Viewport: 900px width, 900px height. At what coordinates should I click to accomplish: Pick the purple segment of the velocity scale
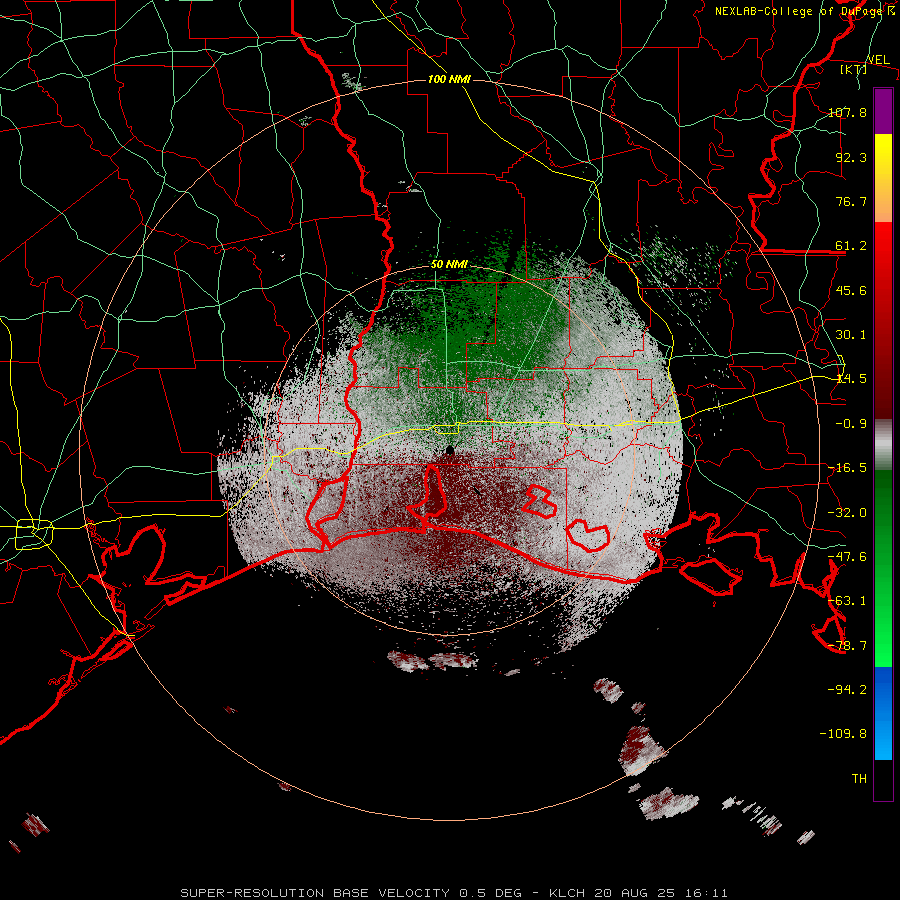tap(883, 111)
